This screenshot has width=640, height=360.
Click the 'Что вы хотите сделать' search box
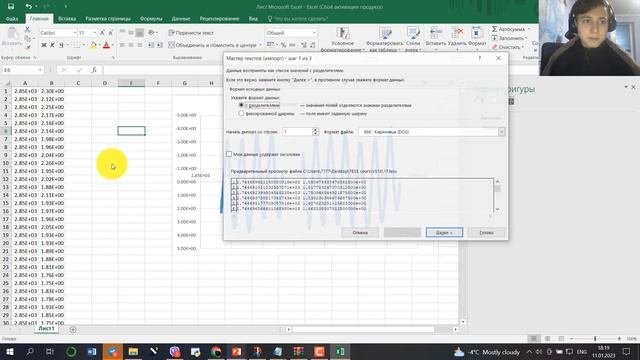pos(301,19)
